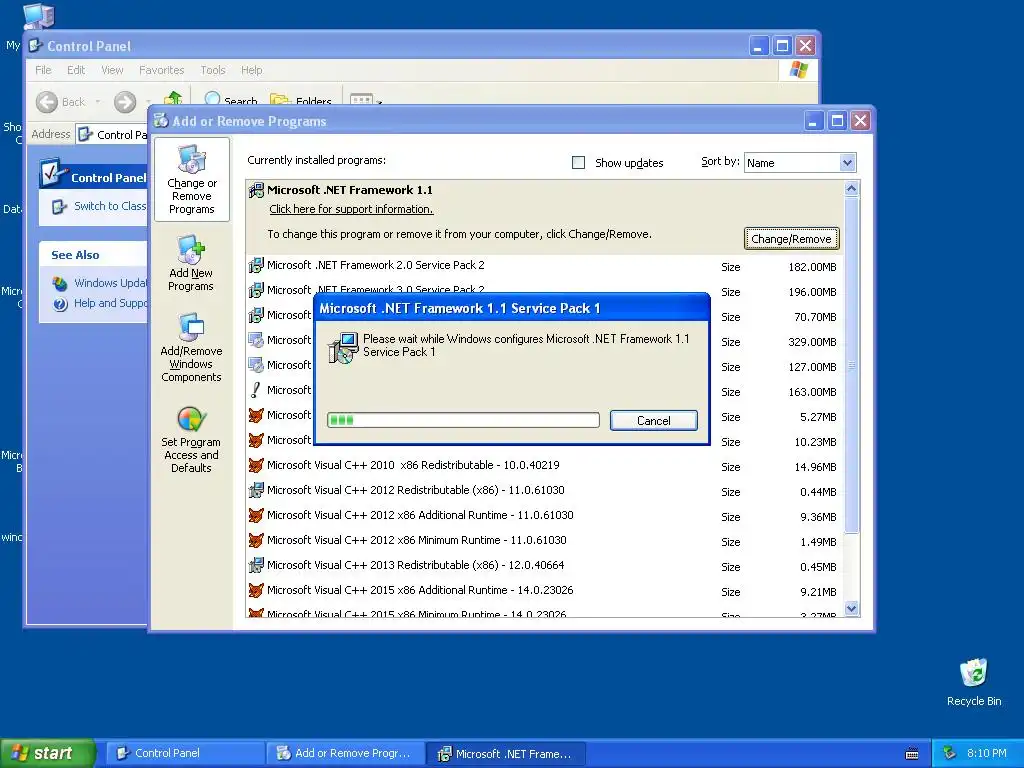Open the Back button history dropdown arrow
The width and height of the screenshot is (1024, 768).
coord(98,102)
